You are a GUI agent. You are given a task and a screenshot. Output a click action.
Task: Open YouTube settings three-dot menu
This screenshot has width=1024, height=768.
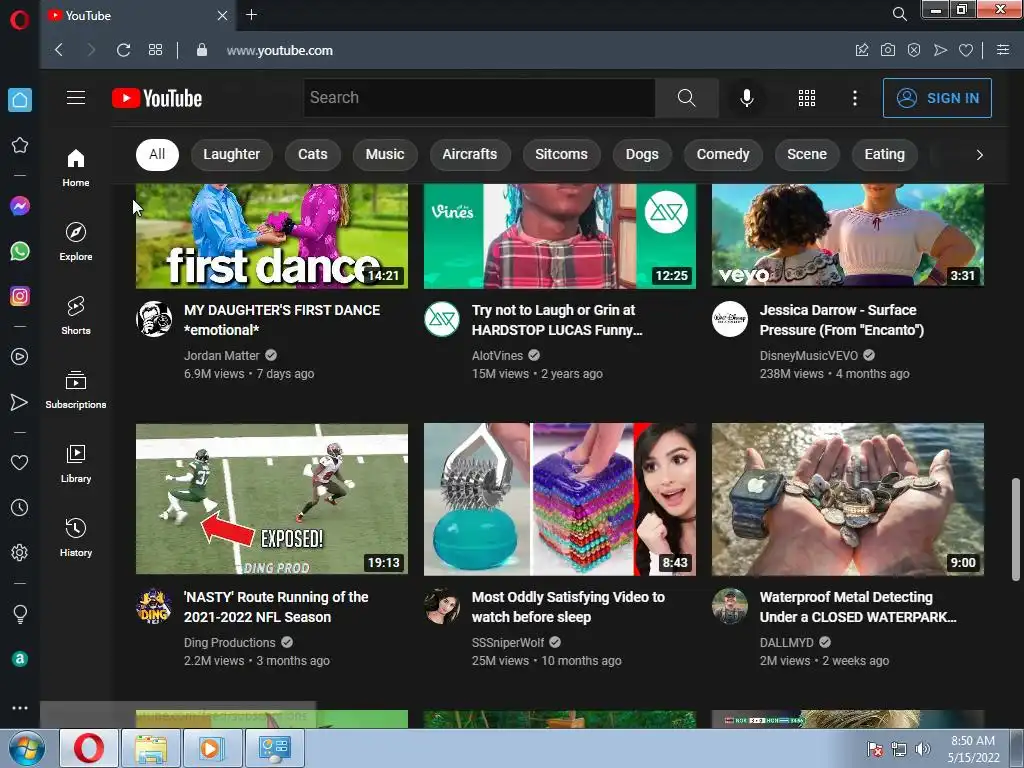tap(855, 98)
